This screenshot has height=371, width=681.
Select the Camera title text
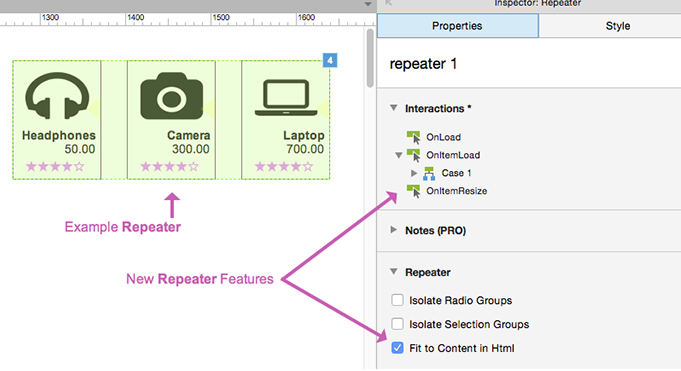click(x=188, y=136)
